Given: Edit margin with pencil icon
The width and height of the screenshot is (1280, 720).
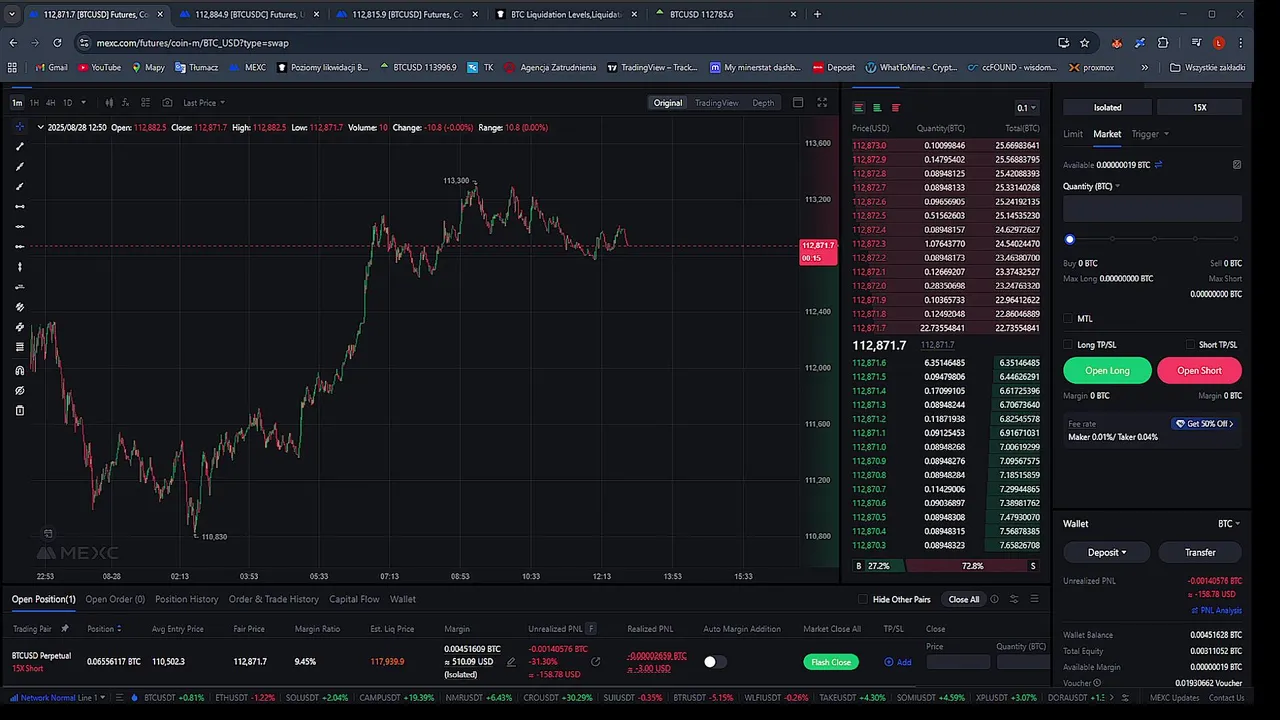Looking at the screenshot, I should [x=511, y=662].
